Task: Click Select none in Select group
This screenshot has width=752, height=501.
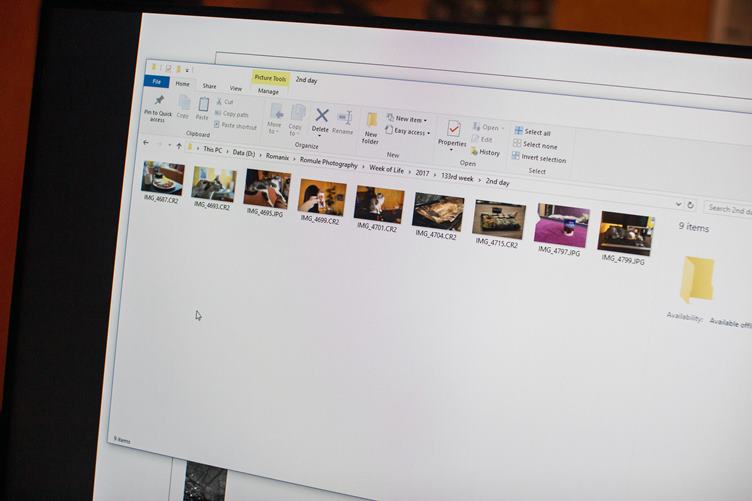Action: pyautogui.click(x=535, y=145)
